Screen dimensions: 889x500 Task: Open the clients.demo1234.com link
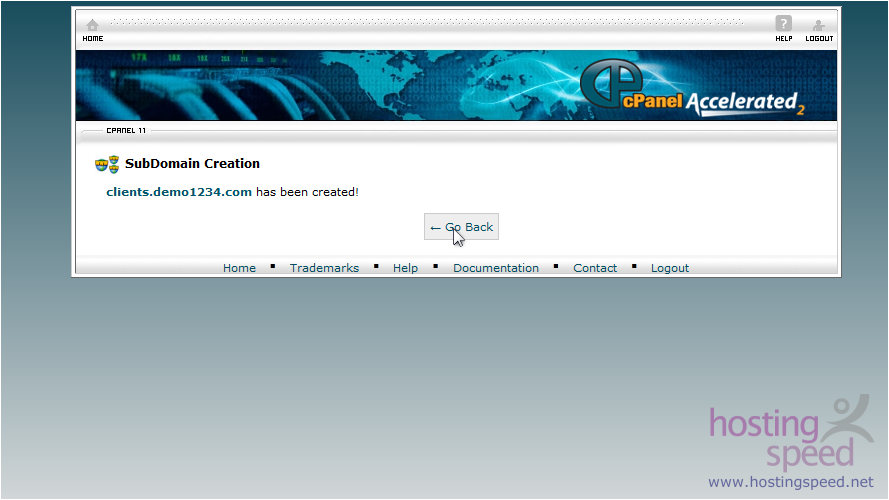179,192
